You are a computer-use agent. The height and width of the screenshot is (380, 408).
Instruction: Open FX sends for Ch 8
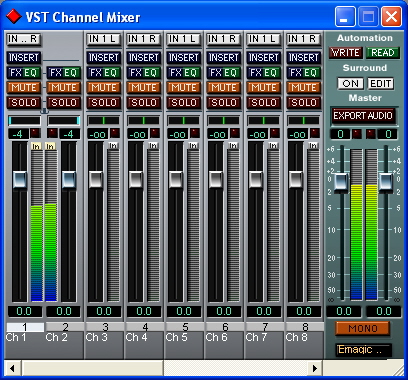tap(296, 73)
